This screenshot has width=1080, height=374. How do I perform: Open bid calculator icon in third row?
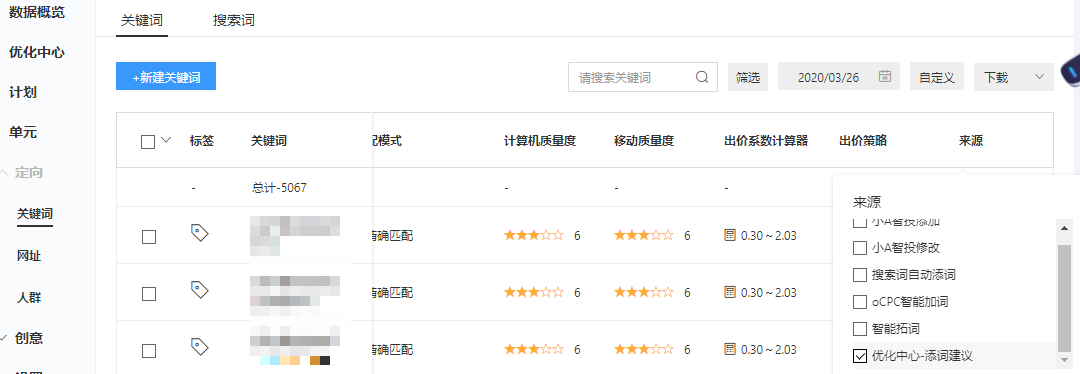click(x=730, y=349)
